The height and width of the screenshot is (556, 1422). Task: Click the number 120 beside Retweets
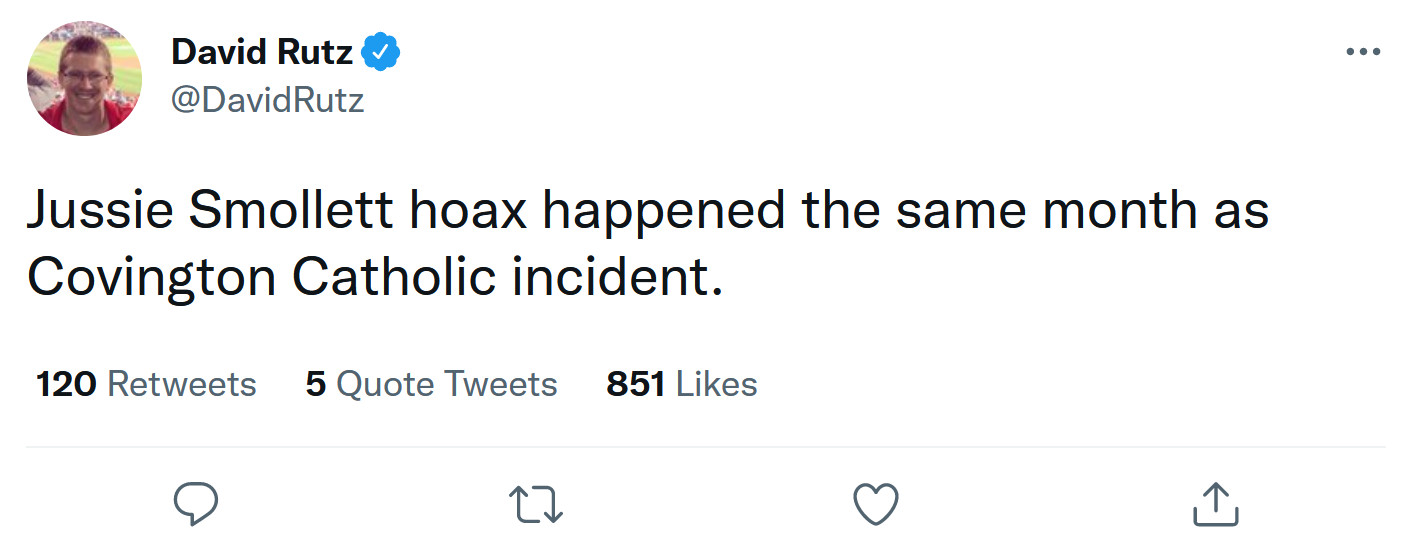pyautogui.click(x=66, y=384)
